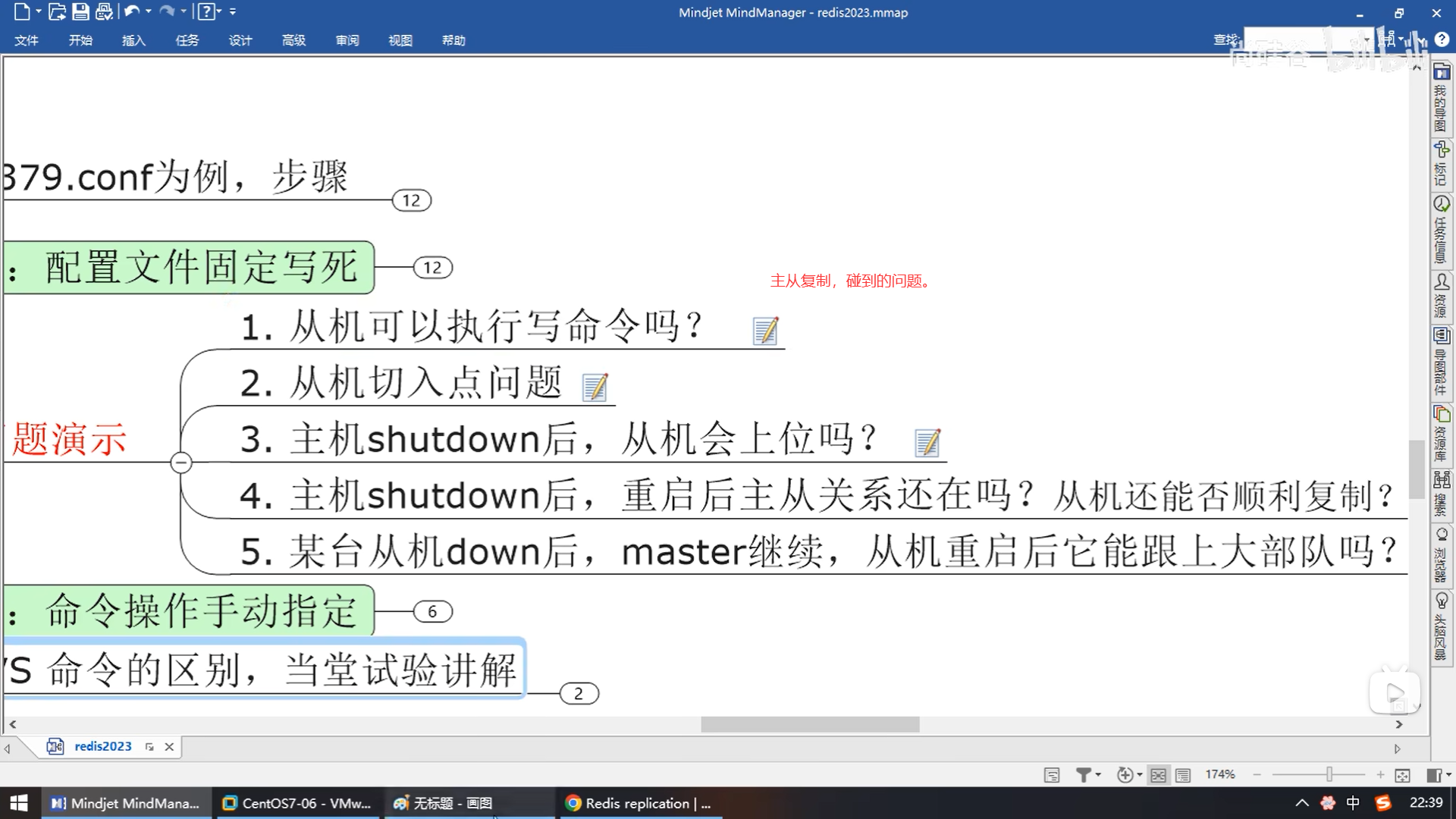
Task: Toggle map view mode in status bar
Action: [1158, 775]
